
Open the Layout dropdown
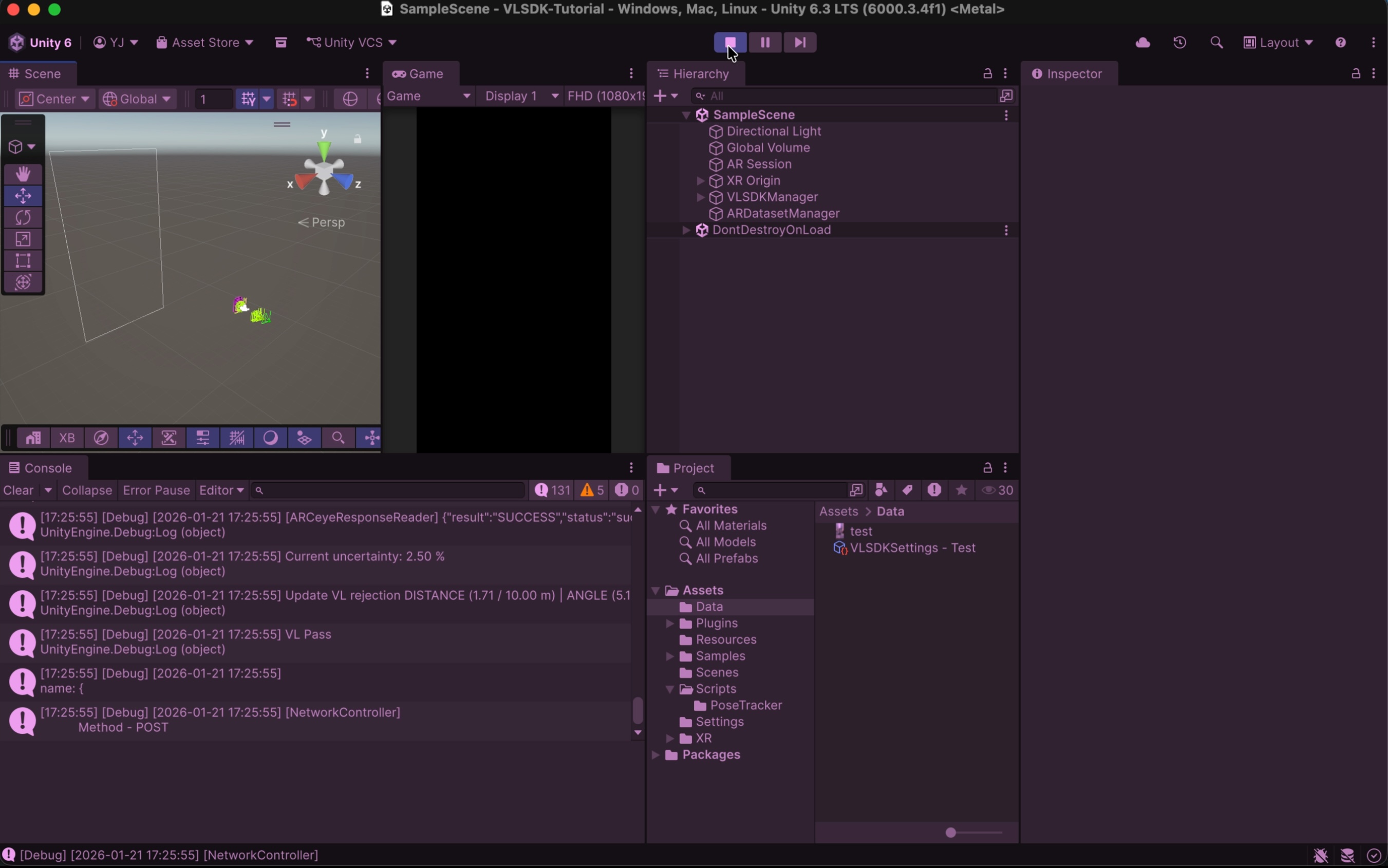pyautogui.click(x=1279, y=43)
